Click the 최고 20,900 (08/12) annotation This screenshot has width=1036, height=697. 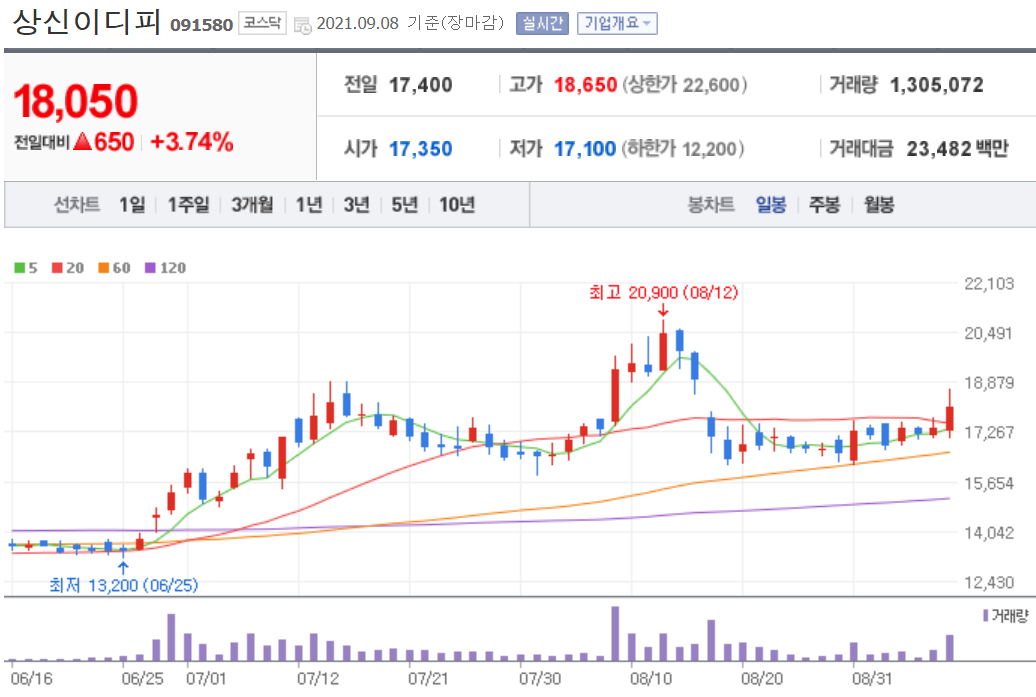[x=663, y=292]
